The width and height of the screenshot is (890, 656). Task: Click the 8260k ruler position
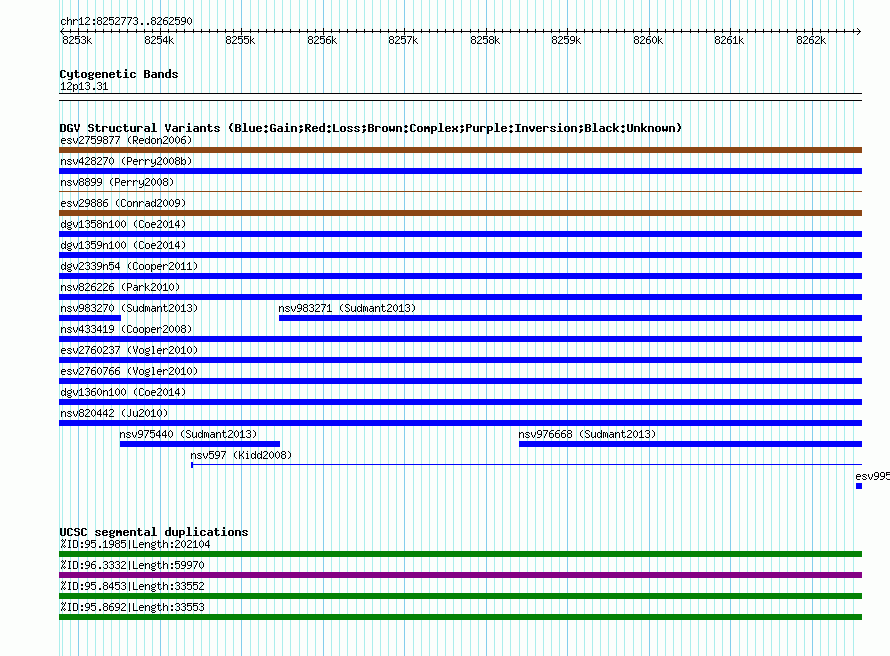pos(648,40)
